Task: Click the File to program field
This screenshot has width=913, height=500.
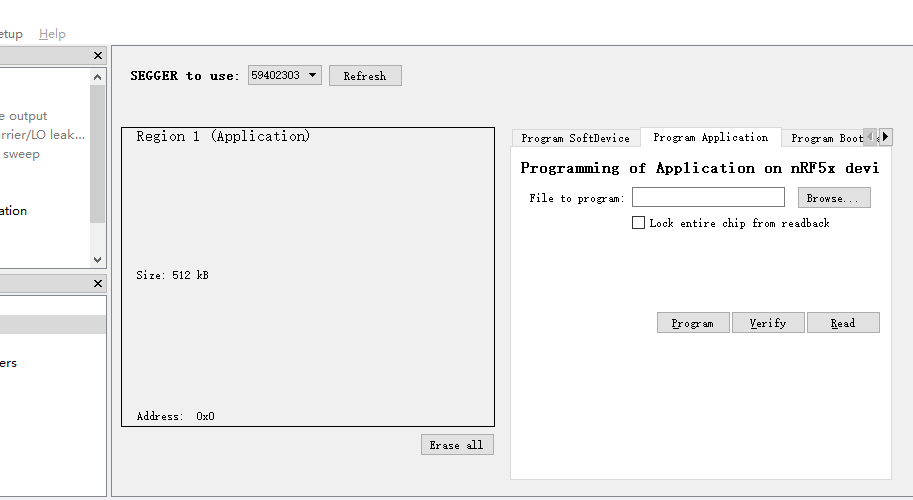Action: [707, 198]
